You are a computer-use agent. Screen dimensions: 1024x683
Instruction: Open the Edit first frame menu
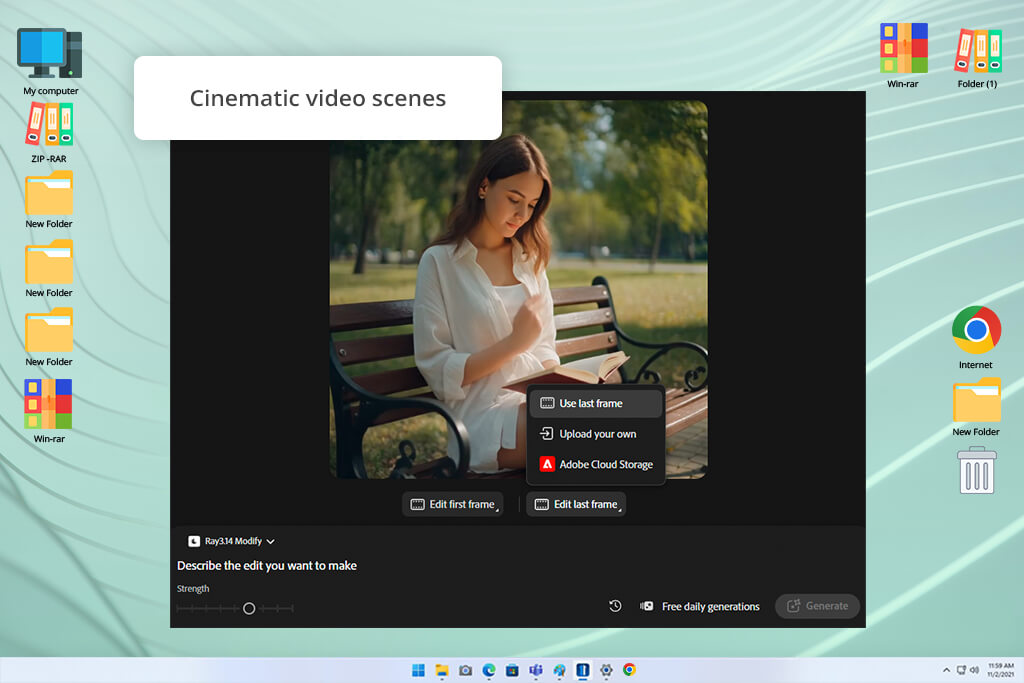(453, 504)
